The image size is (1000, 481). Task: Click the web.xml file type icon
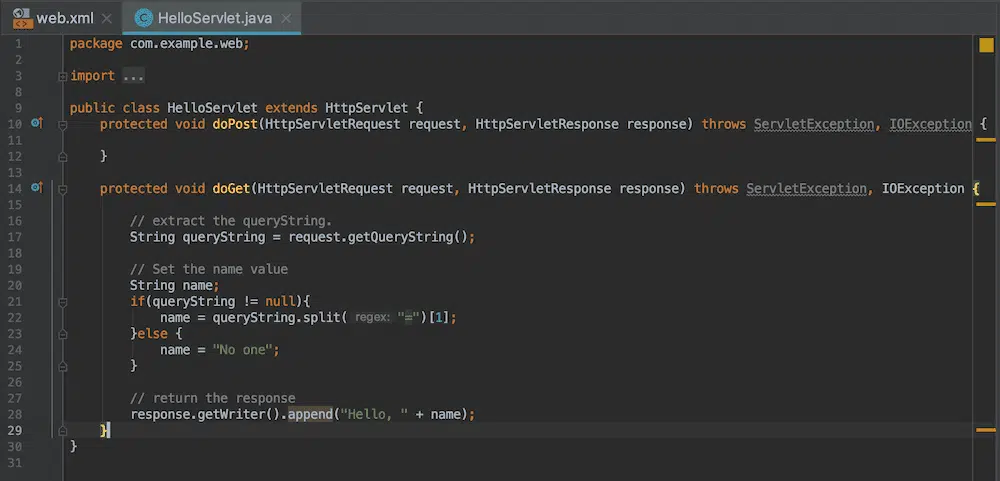point(21,18)
